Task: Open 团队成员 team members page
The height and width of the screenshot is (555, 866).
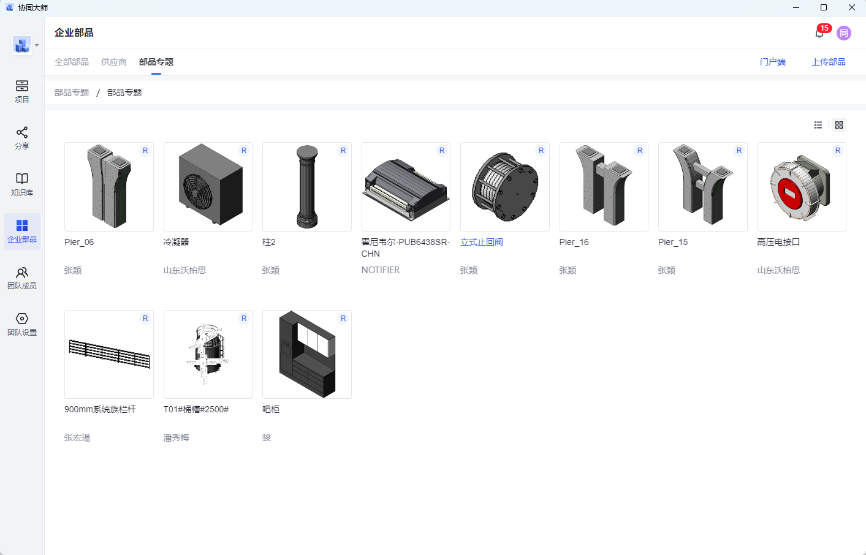Action: [22, 277]
